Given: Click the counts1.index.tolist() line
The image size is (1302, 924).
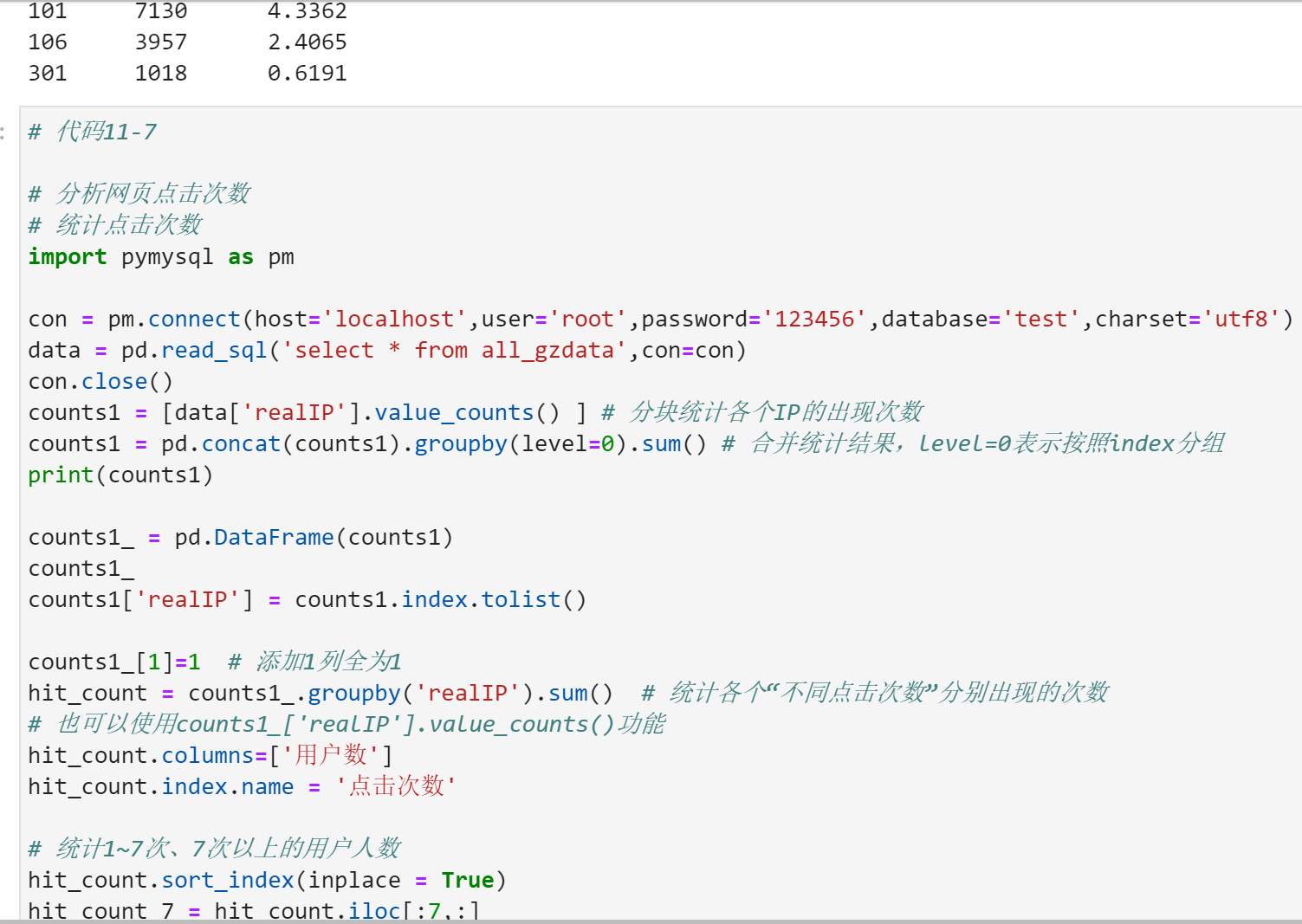Looking at the screenshot, I should 307,600.
